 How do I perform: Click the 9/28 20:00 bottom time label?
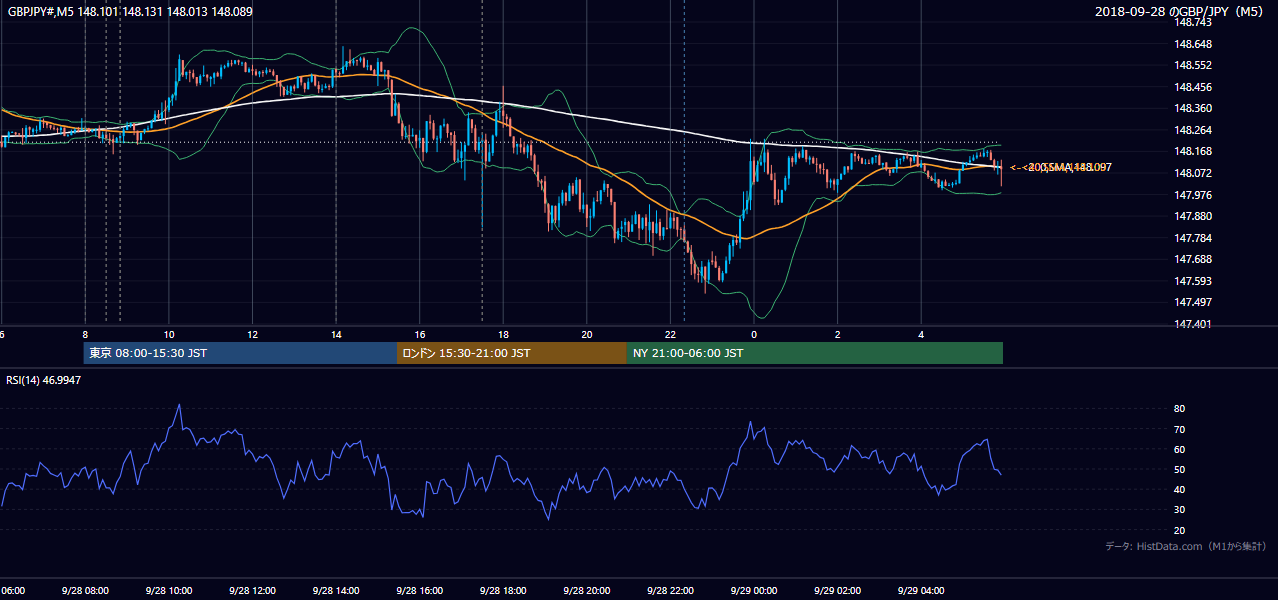point(586,591)
